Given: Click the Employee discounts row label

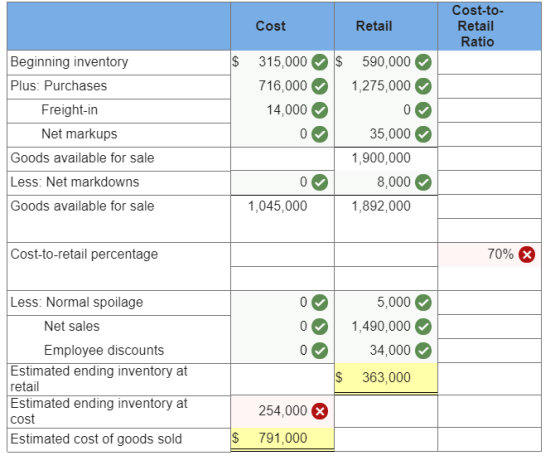Looking at the screenshot, I should pyautogui.click(x=104, y=350).
